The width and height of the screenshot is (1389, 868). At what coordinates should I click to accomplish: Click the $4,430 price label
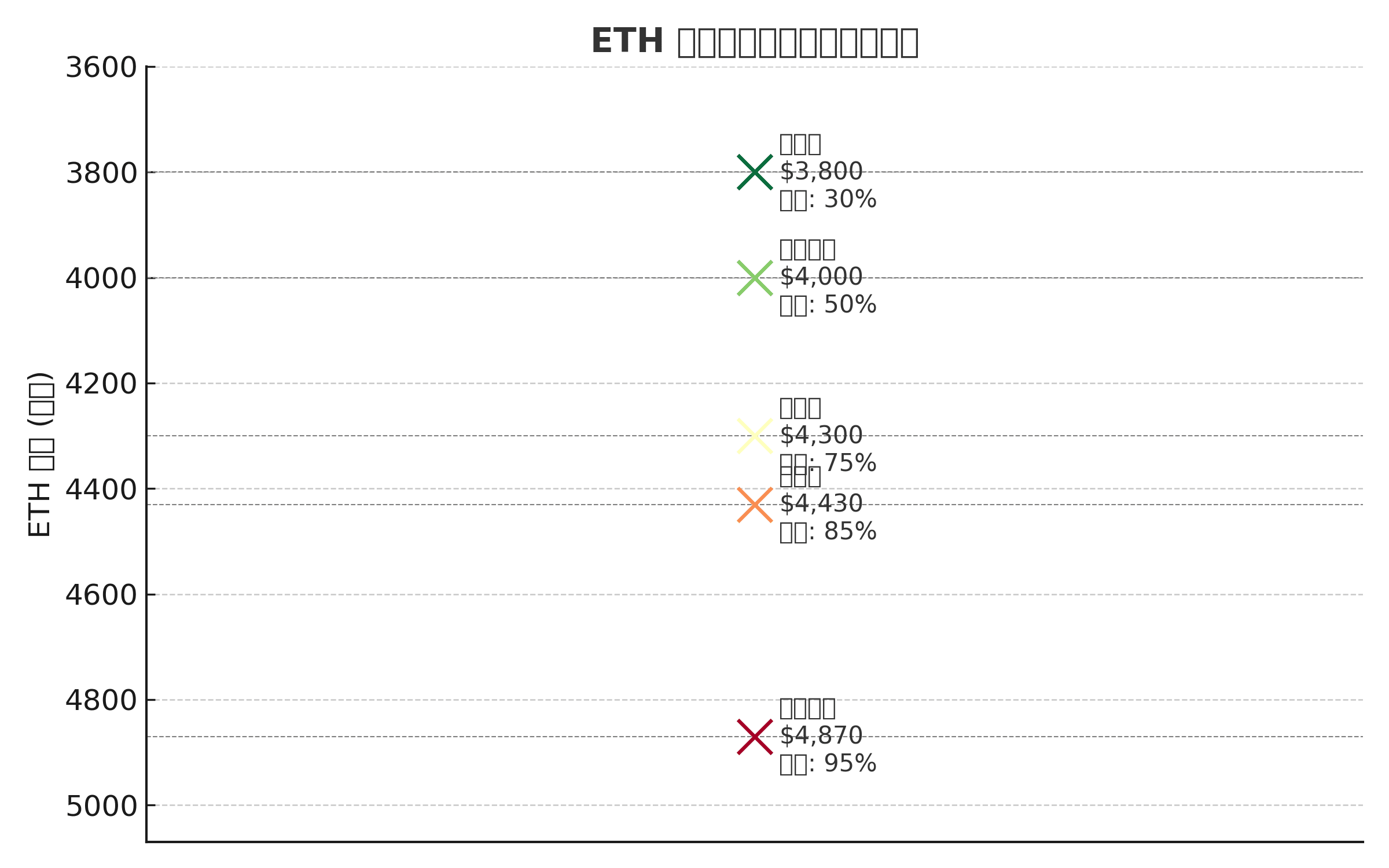(x=821, y=503)
